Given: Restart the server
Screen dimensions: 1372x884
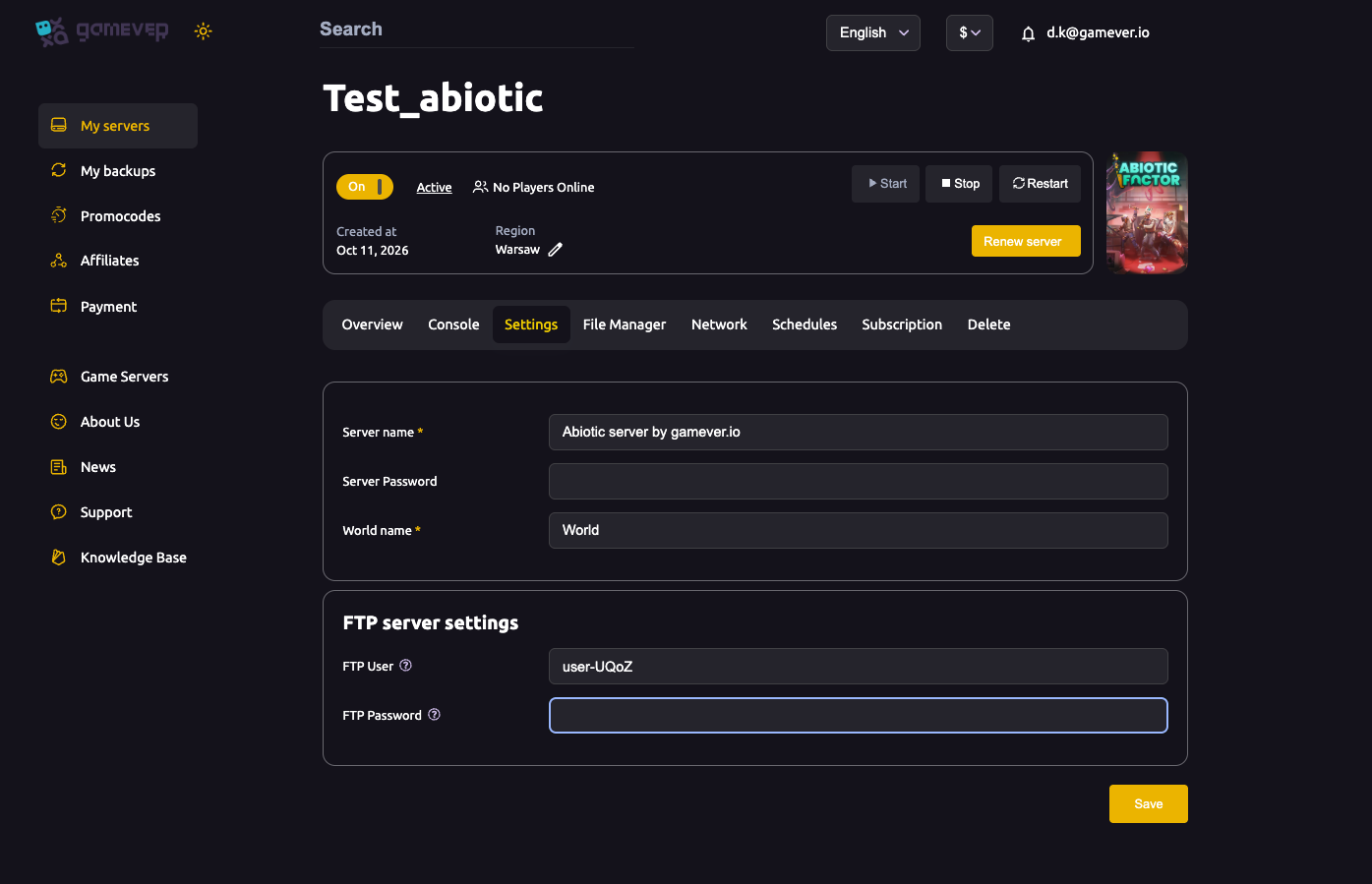Looking at the screenshot, I should click(1041, 184).
